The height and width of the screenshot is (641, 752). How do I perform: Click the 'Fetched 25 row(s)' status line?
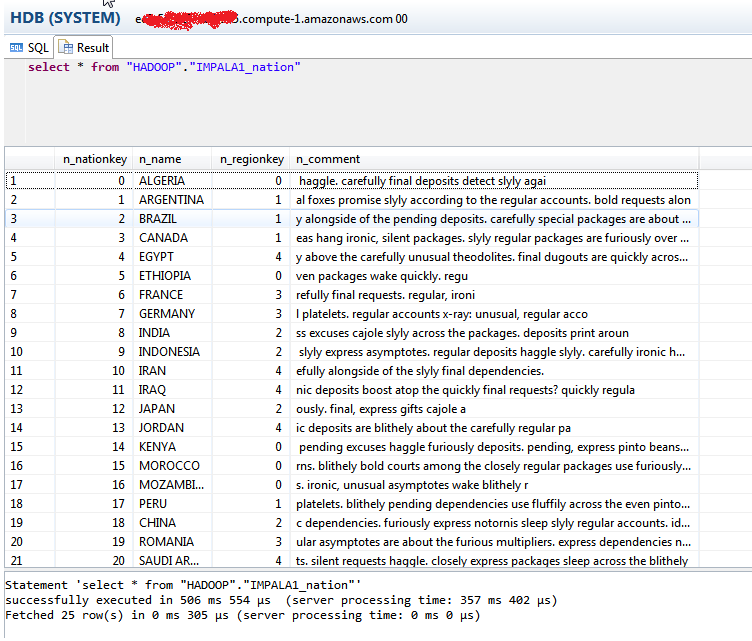(243, 615)
